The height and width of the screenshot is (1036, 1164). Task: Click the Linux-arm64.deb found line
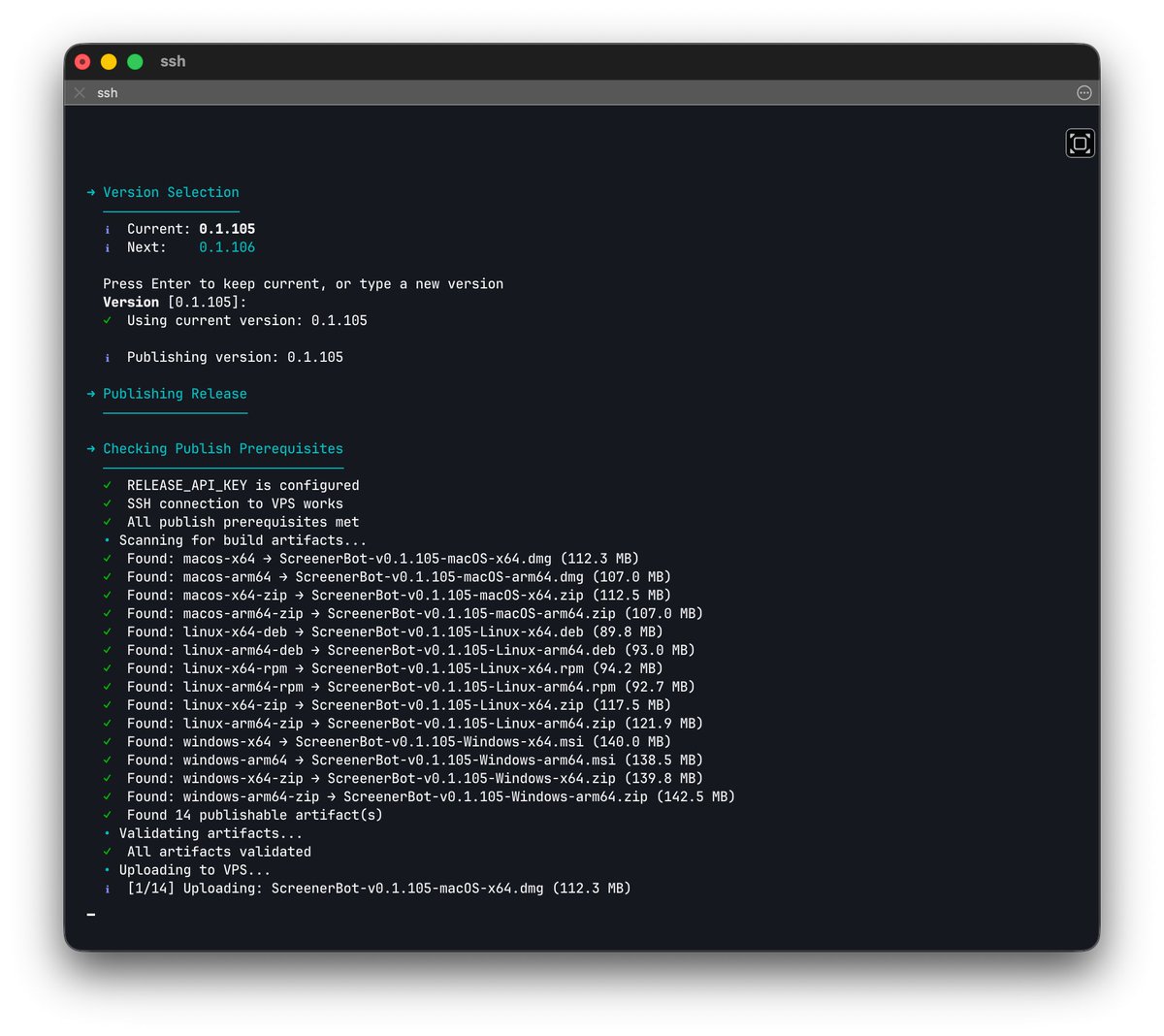coord(411,650)
